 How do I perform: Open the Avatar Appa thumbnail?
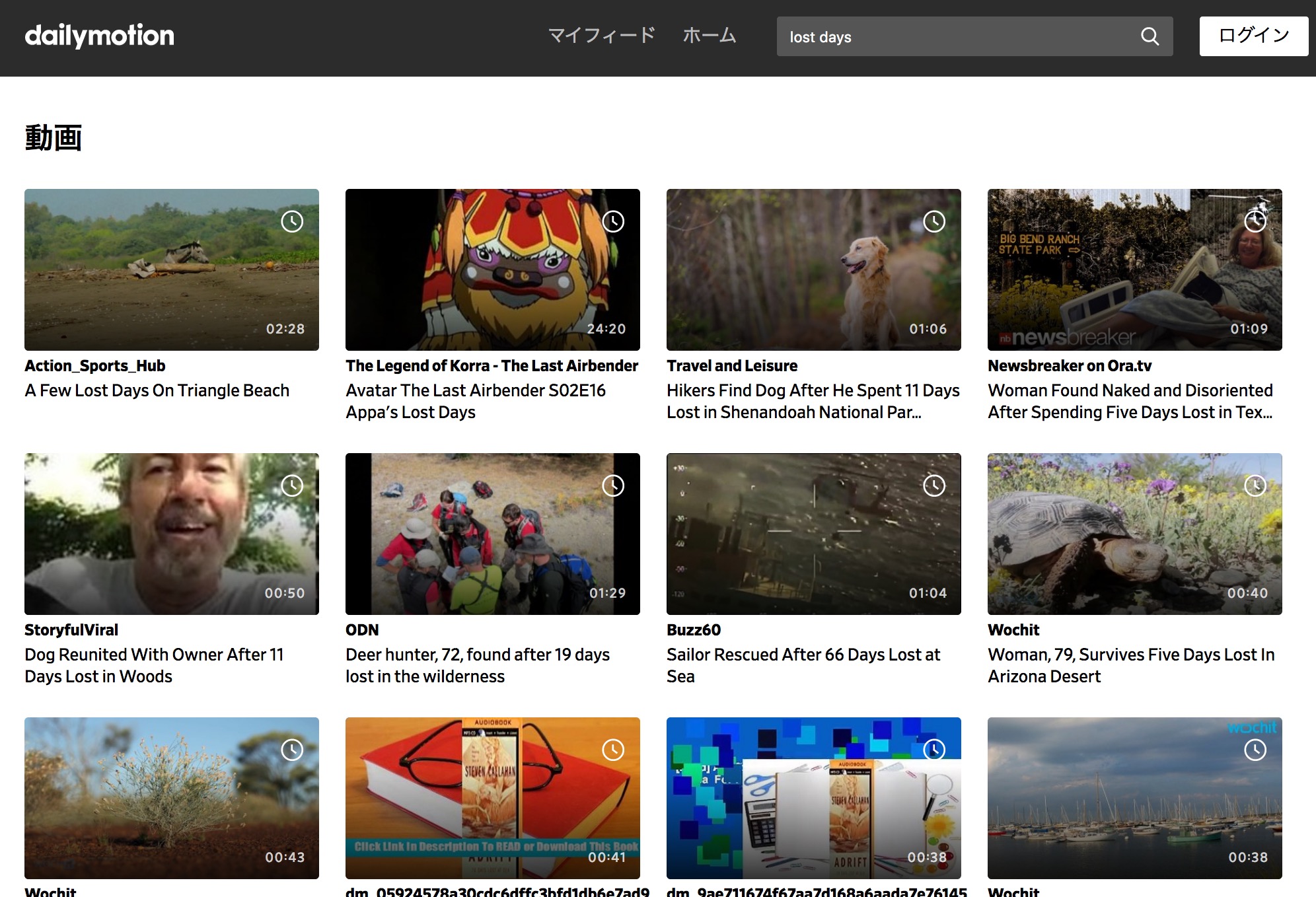point(493,269)
